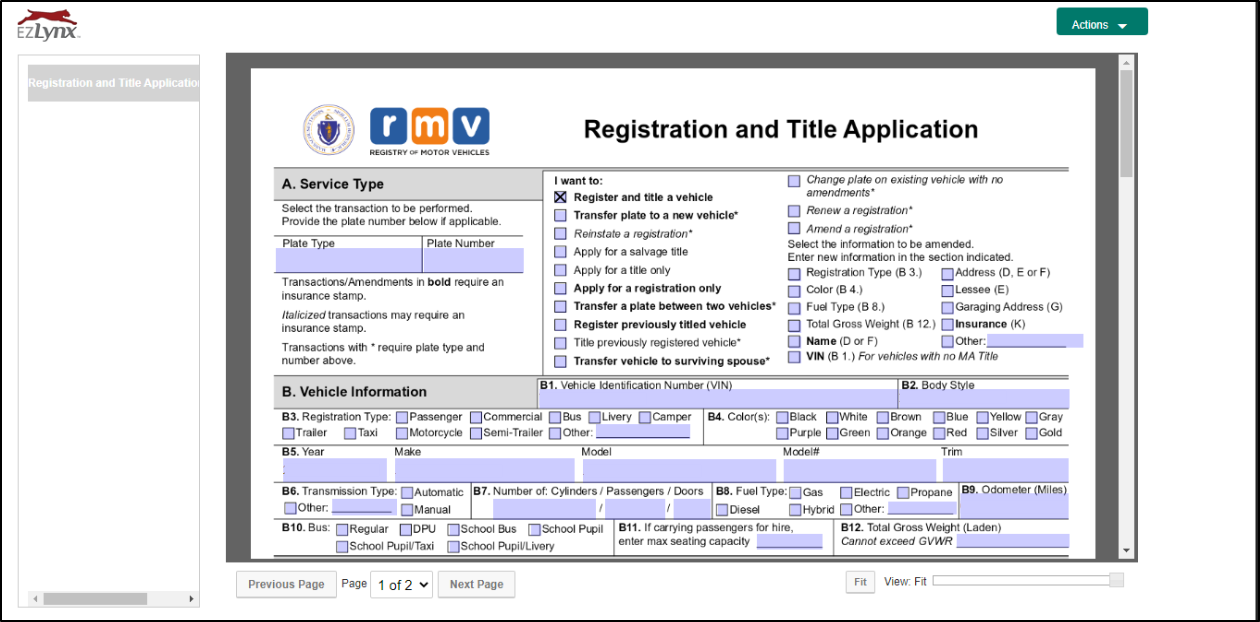Check Apply for a salvage title
1260x622 pixels.
[x=561, y=252]
